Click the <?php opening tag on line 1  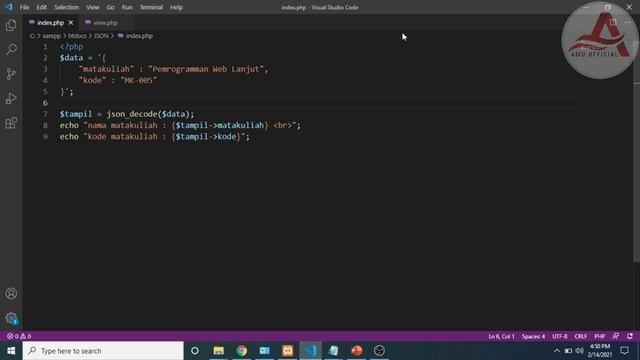pyautogui.click(x=71, y=47)
